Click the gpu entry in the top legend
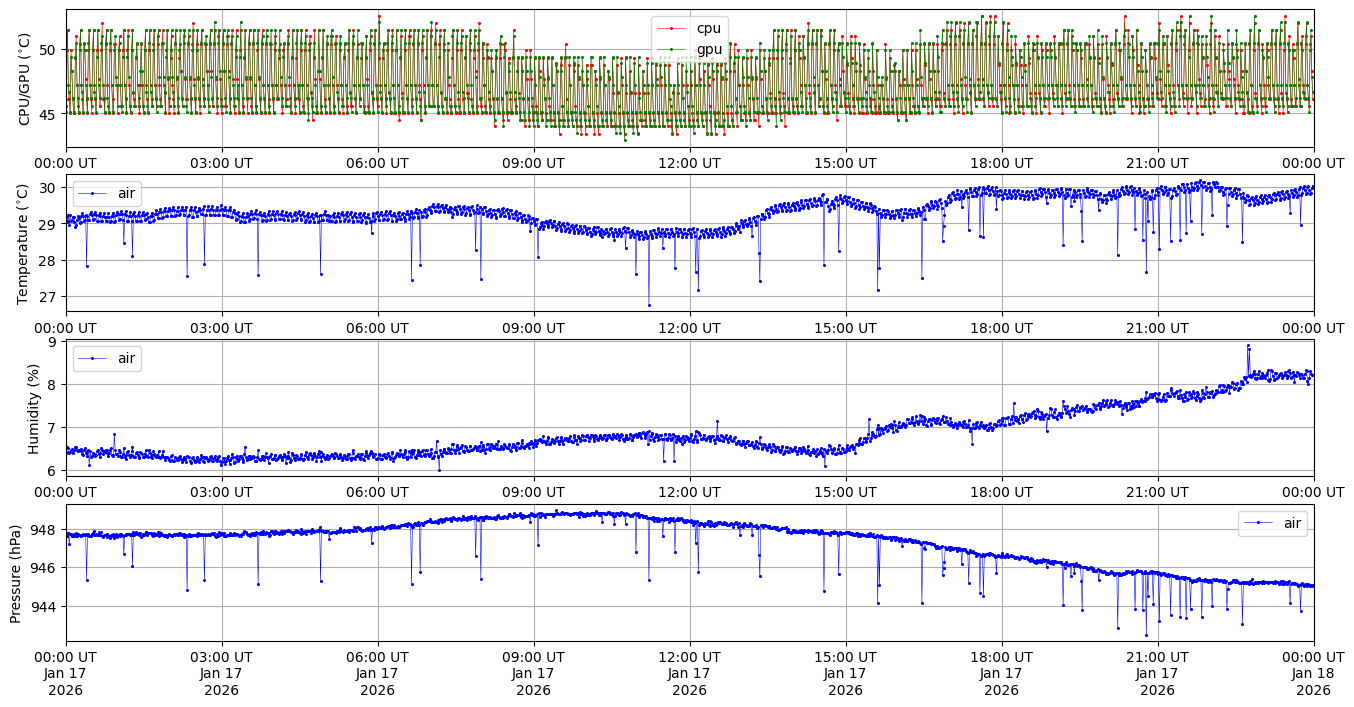Image resolution: width=1354 pixels, height=707 pixels. tap(708, 49)
